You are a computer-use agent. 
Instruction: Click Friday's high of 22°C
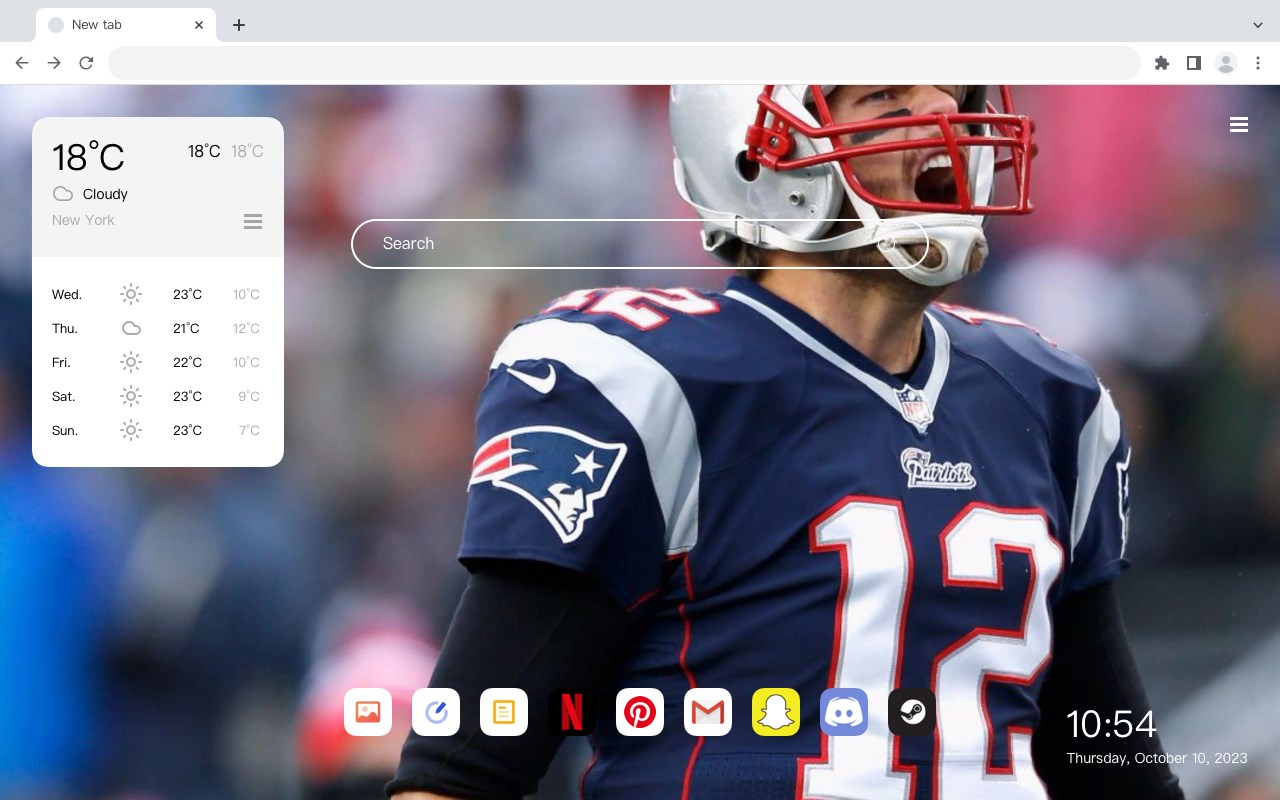coord(187,362)
